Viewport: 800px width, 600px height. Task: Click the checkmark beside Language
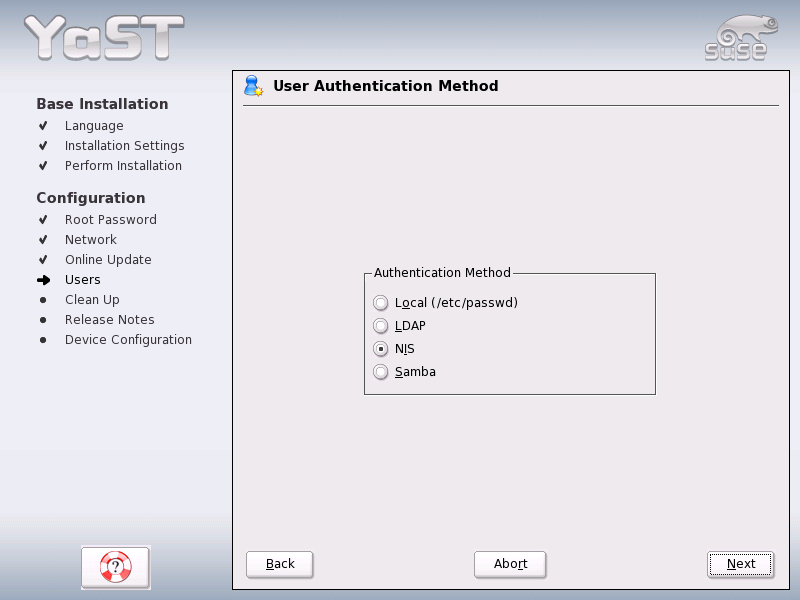[43, 126]
